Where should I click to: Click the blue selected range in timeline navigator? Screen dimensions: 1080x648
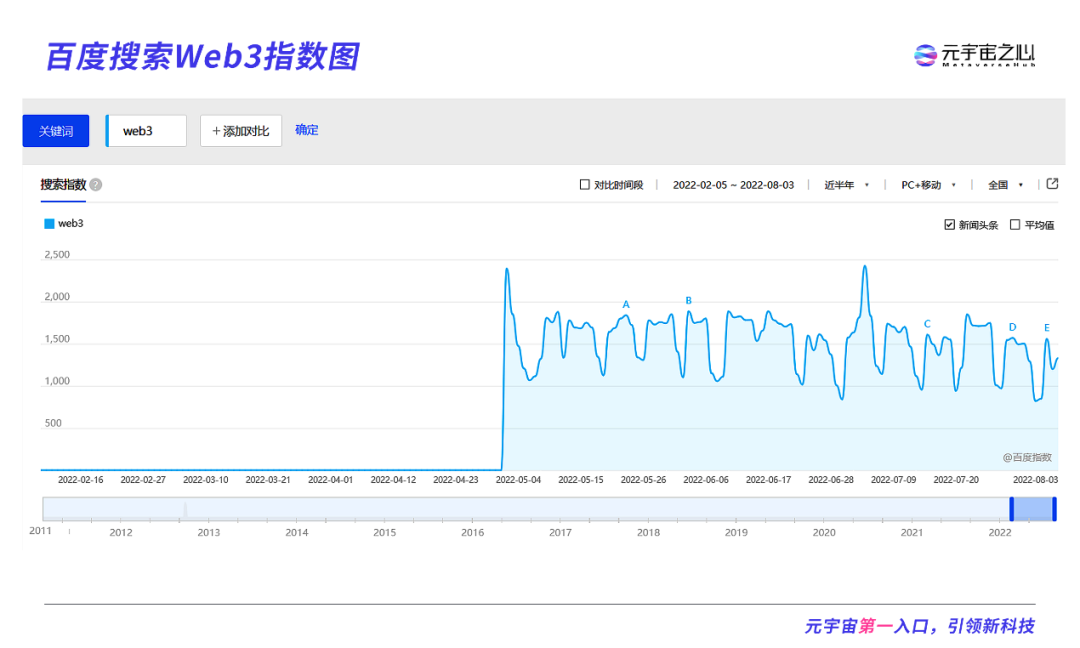pyautogui.click(x=1033, y=509)
